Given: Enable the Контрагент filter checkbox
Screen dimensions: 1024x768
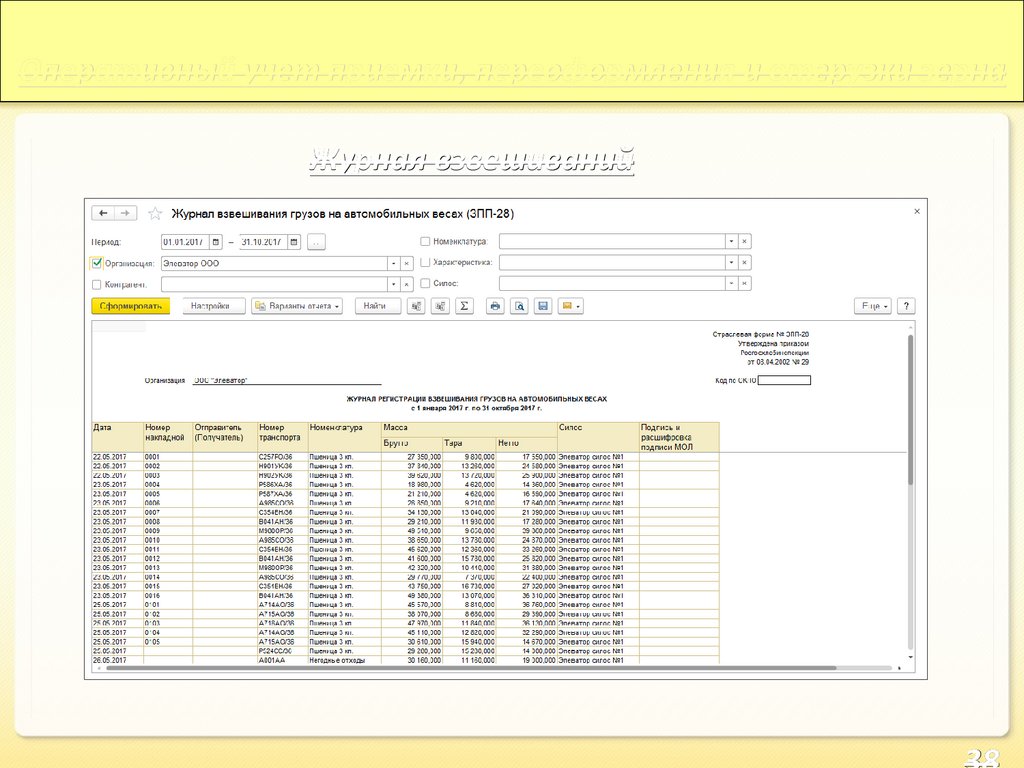Looking at the screenshot, I should point(97,284).
